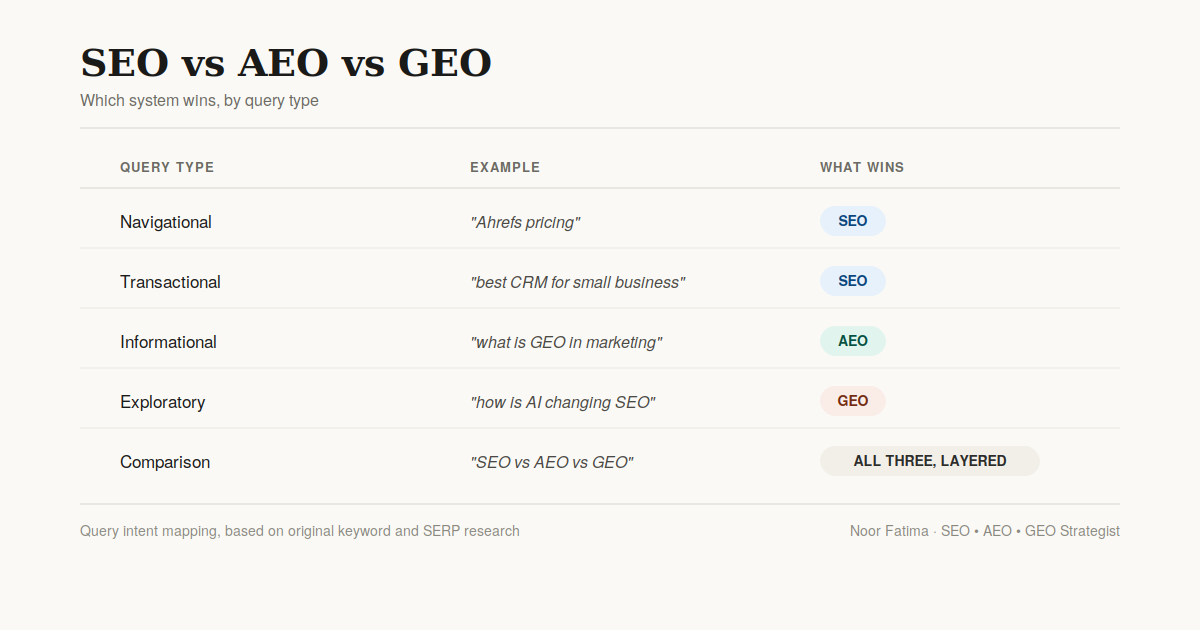Click the SEO vs AEO vs GEO title
Viewport: 1200px width, 630px height.
tap(286, 63)
